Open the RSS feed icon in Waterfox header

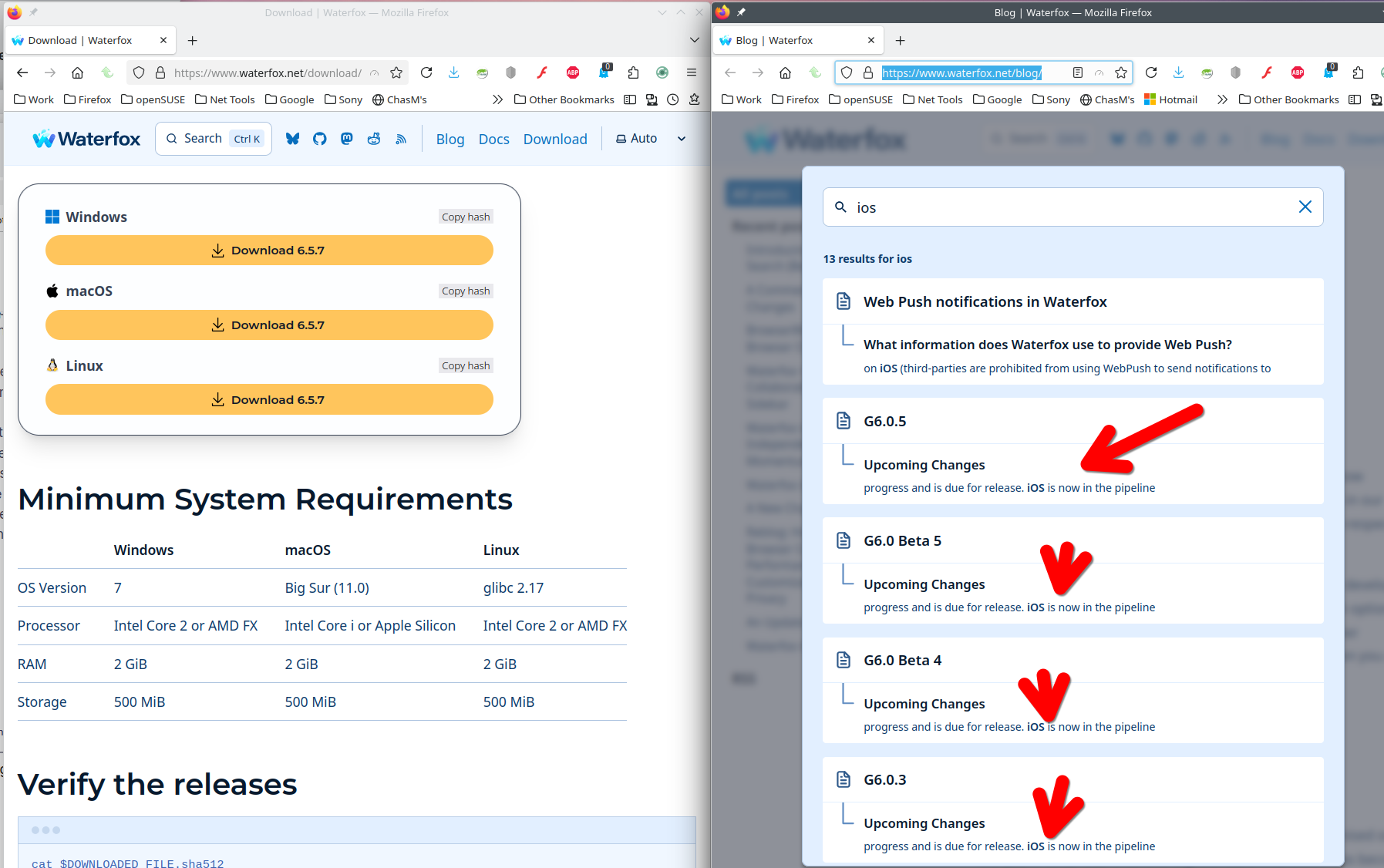click(401, 139)
